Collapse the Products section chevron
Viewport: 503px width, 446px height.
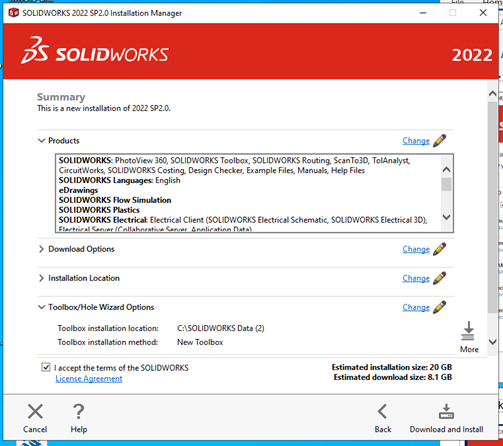41,141
